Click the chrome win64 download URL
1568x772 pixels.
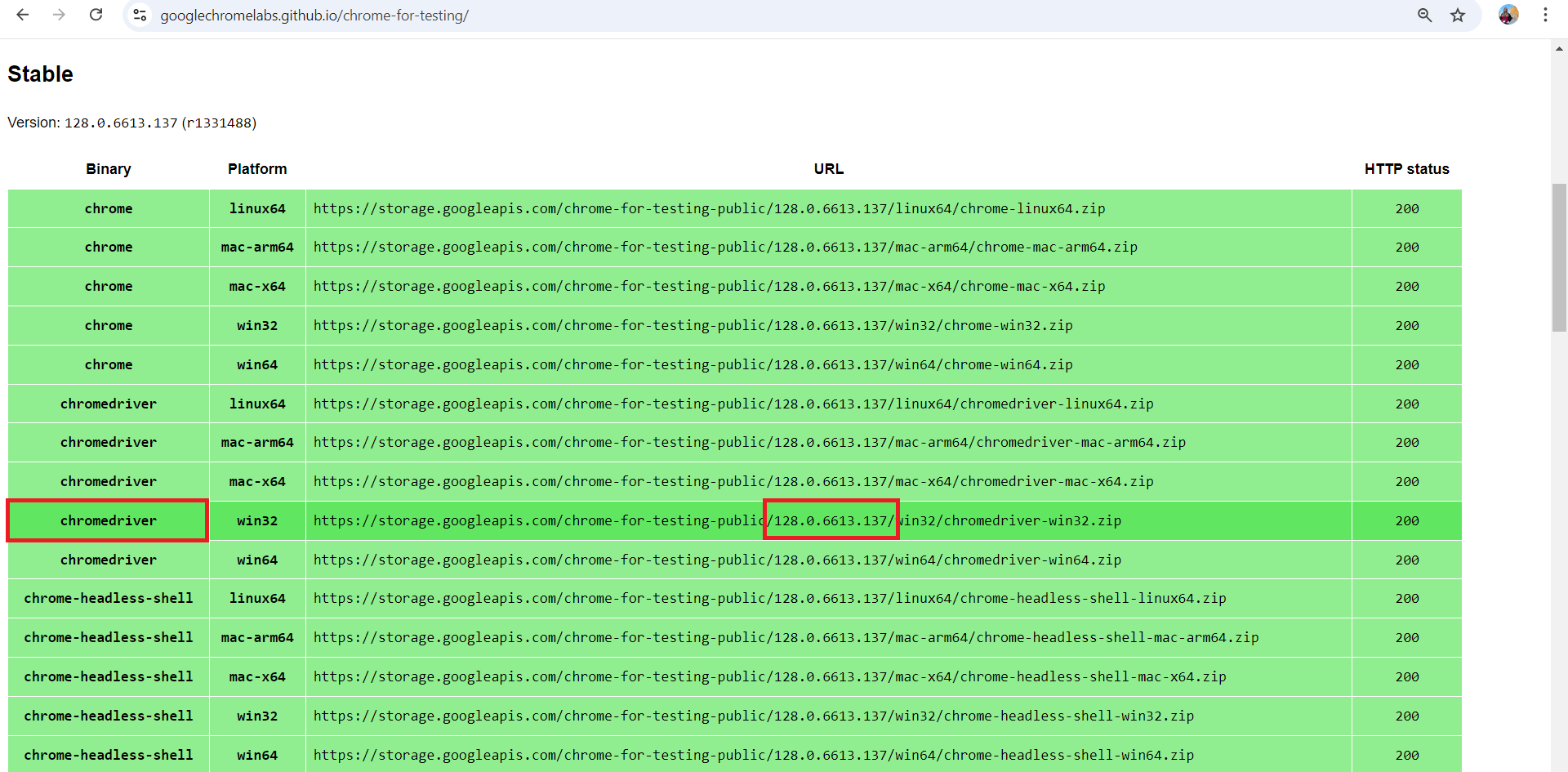click(693, 365)
